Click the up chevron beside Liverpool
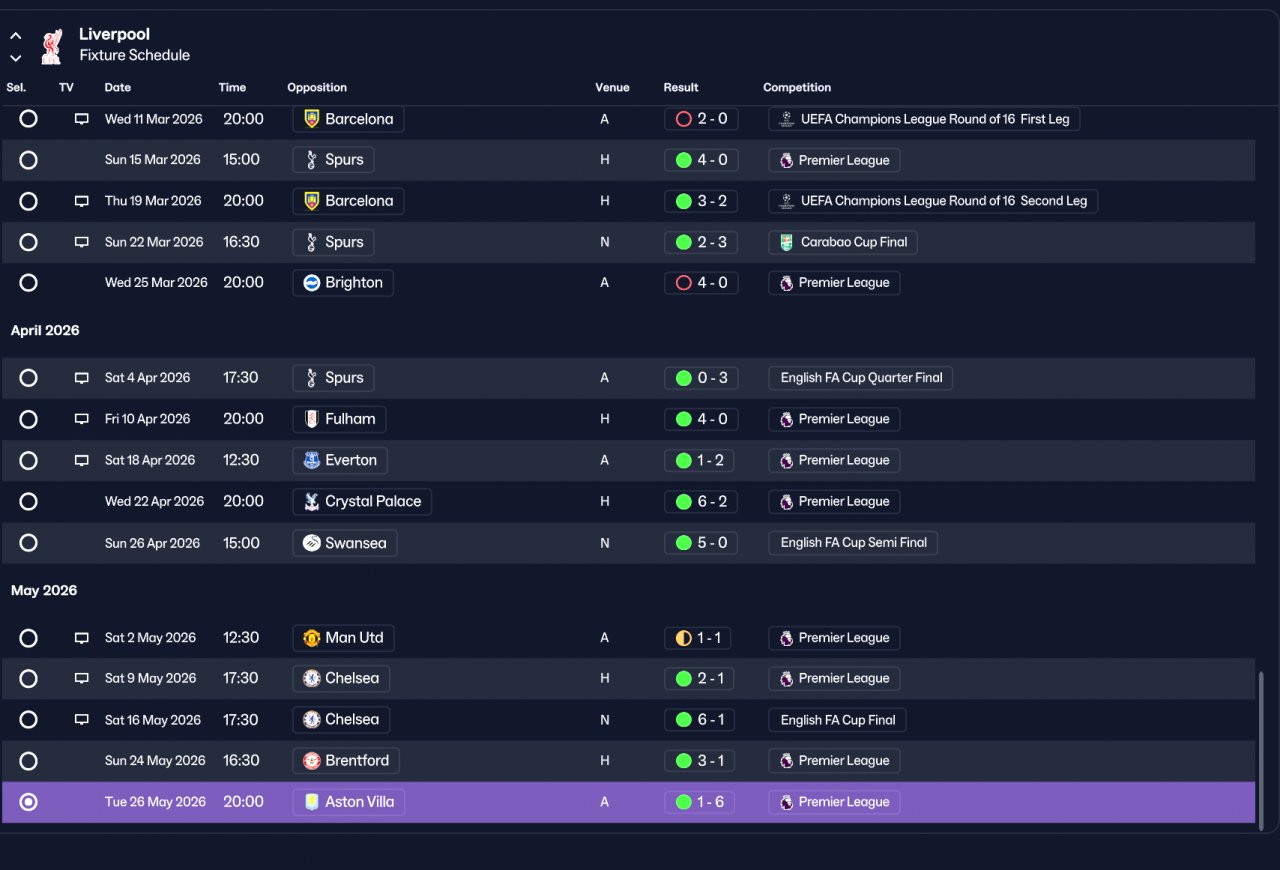This screenshot has width=1280, height=870. point(16,36)
